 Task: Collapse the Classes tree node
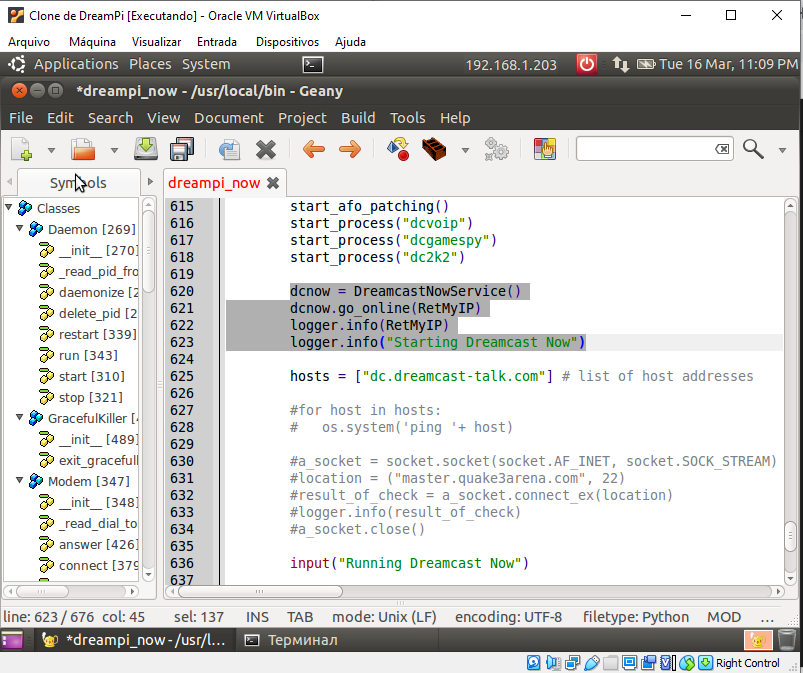9,207
